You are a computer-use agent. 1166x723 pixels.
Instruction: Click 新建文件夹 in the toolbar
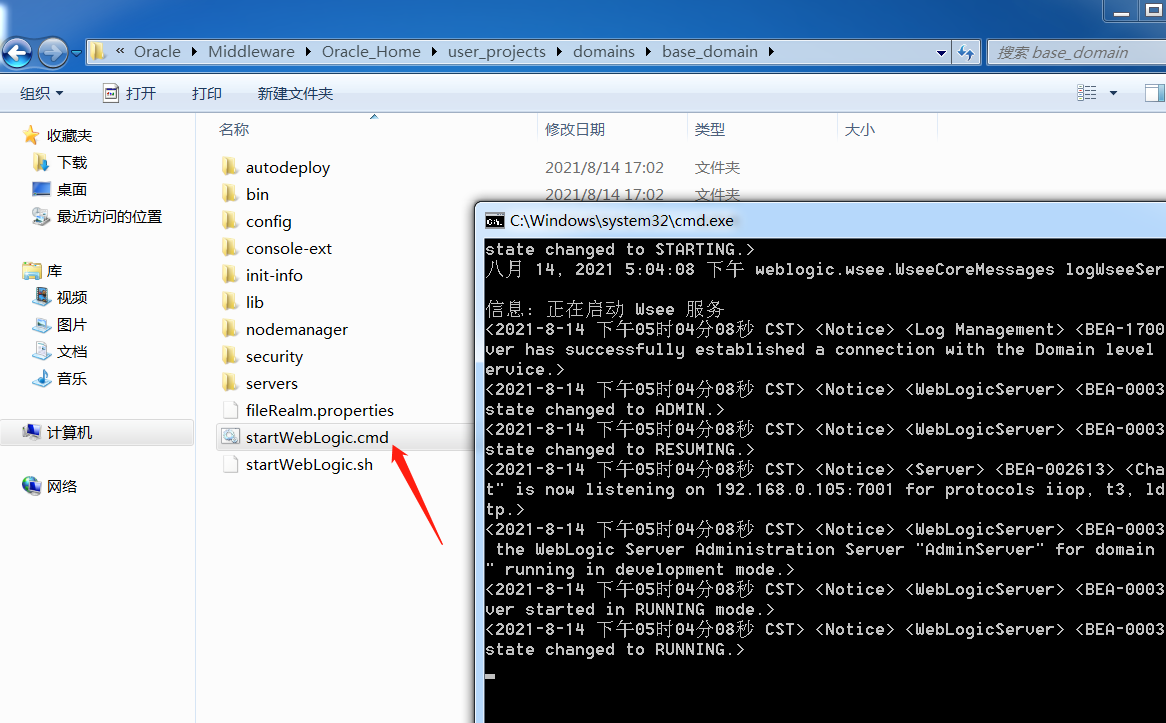tap(295, 93)
